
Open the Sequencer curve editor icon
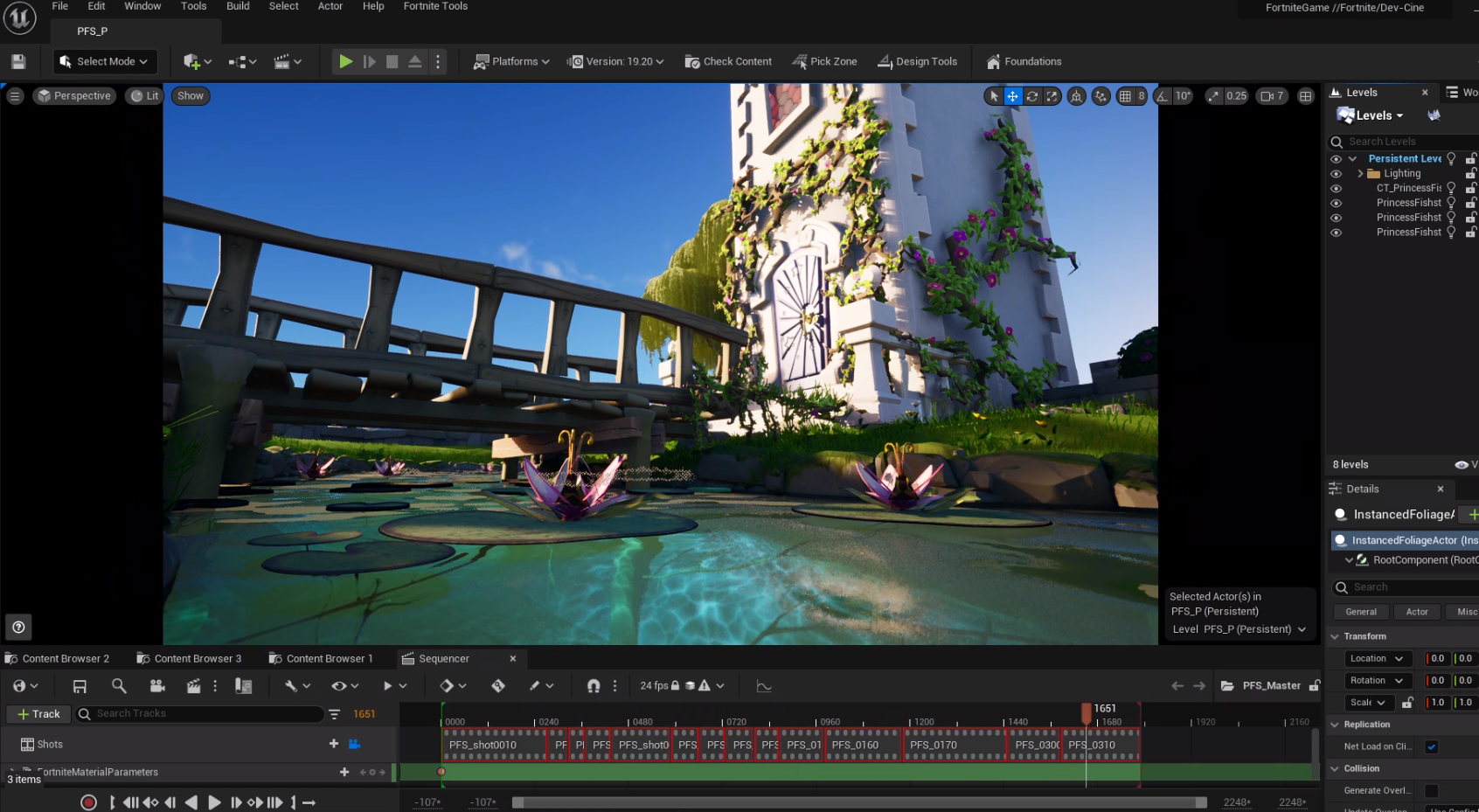pos(763,686)
